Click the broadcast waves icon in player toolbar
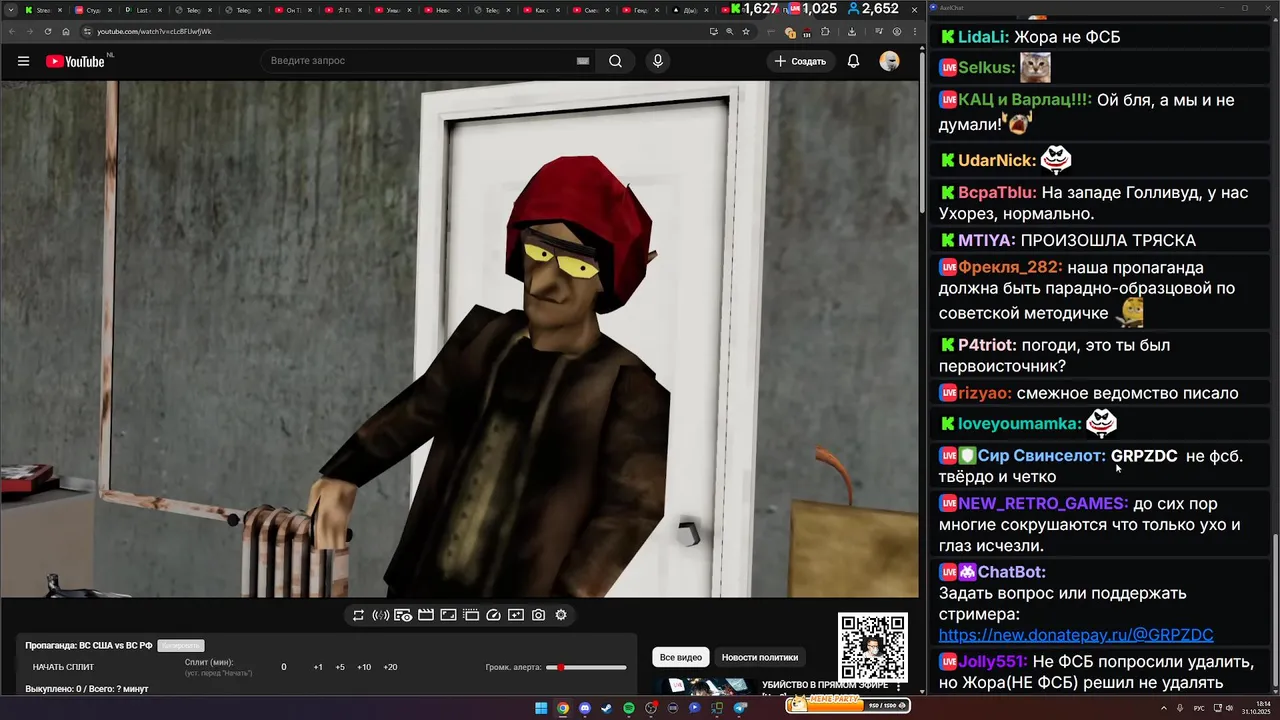The width and height of the screenshot is (1280, 720). (380, 615)
